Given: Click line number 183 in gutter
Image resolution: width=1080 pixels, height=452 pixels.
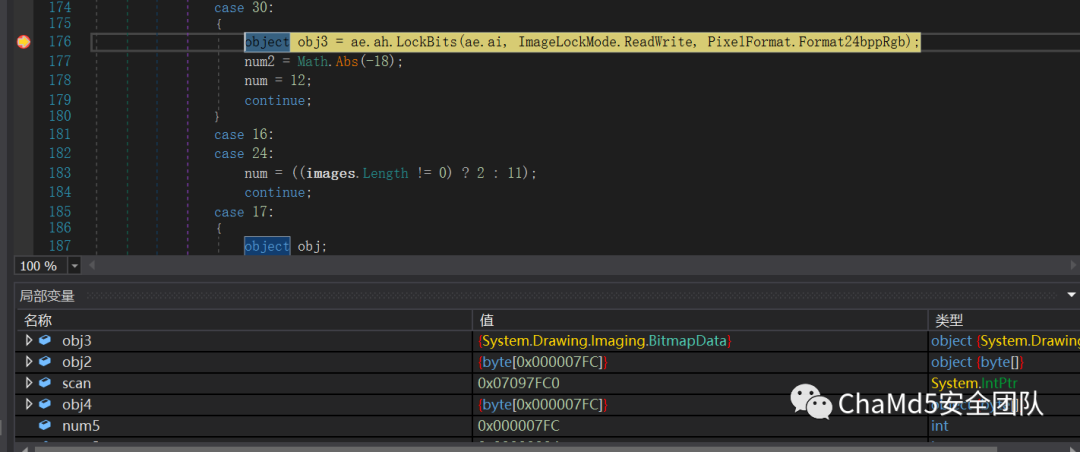Looking at the screenshot, I should pyautogui.click(x=60, y=172).
